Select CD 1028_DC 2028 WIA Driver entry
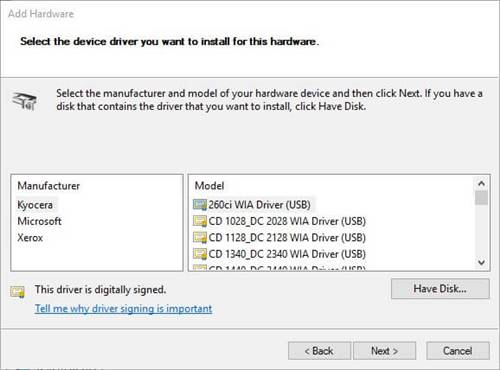Image resolution: width=500 pixels, height=370 pixels. coord(287,221)
